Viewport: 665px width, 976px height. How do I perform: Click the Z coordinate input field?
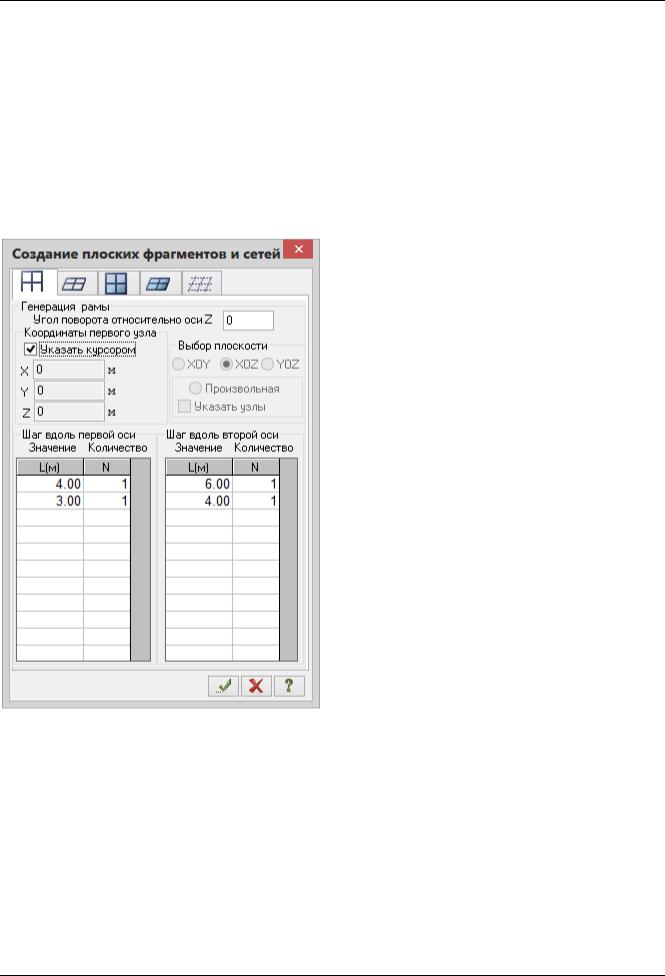point(68,411)
